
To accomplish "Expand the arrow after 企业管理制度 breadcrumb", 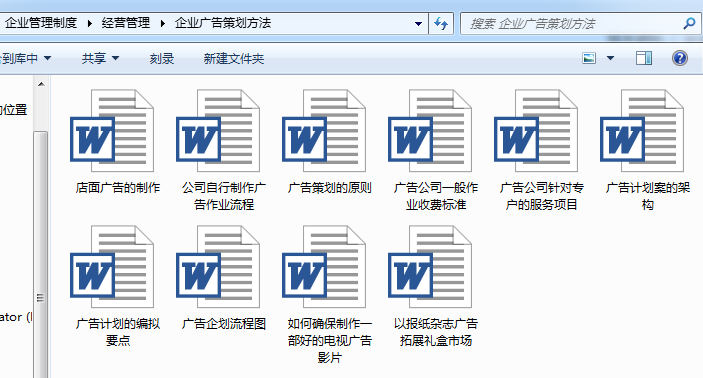I will 90,23.
